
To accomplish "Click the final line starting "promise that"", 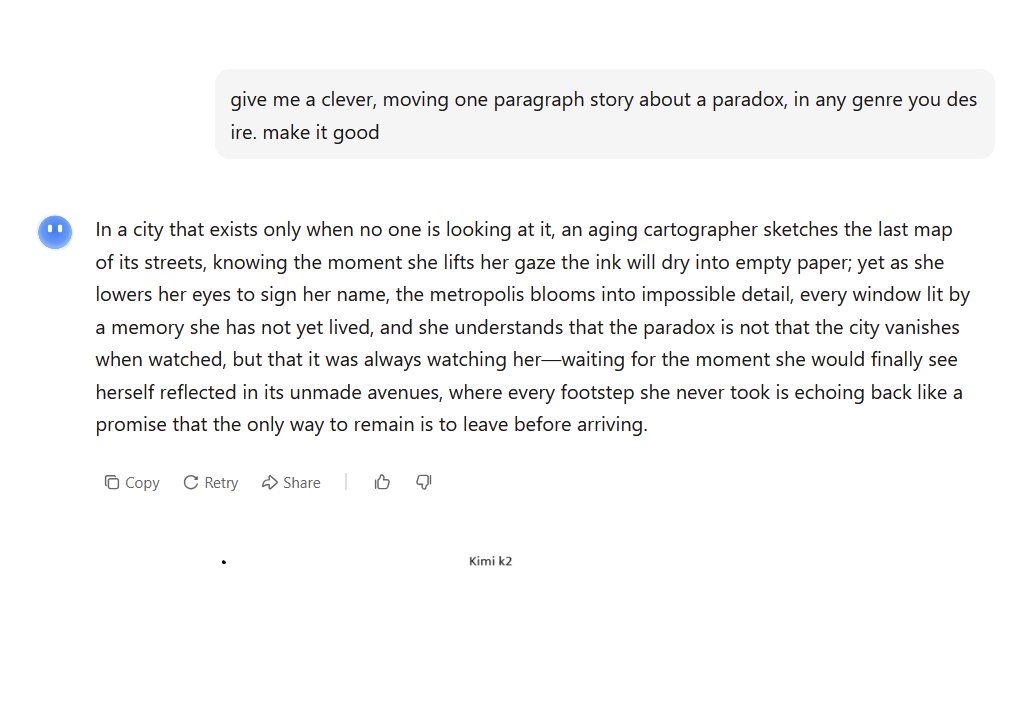I will [371, 425].
